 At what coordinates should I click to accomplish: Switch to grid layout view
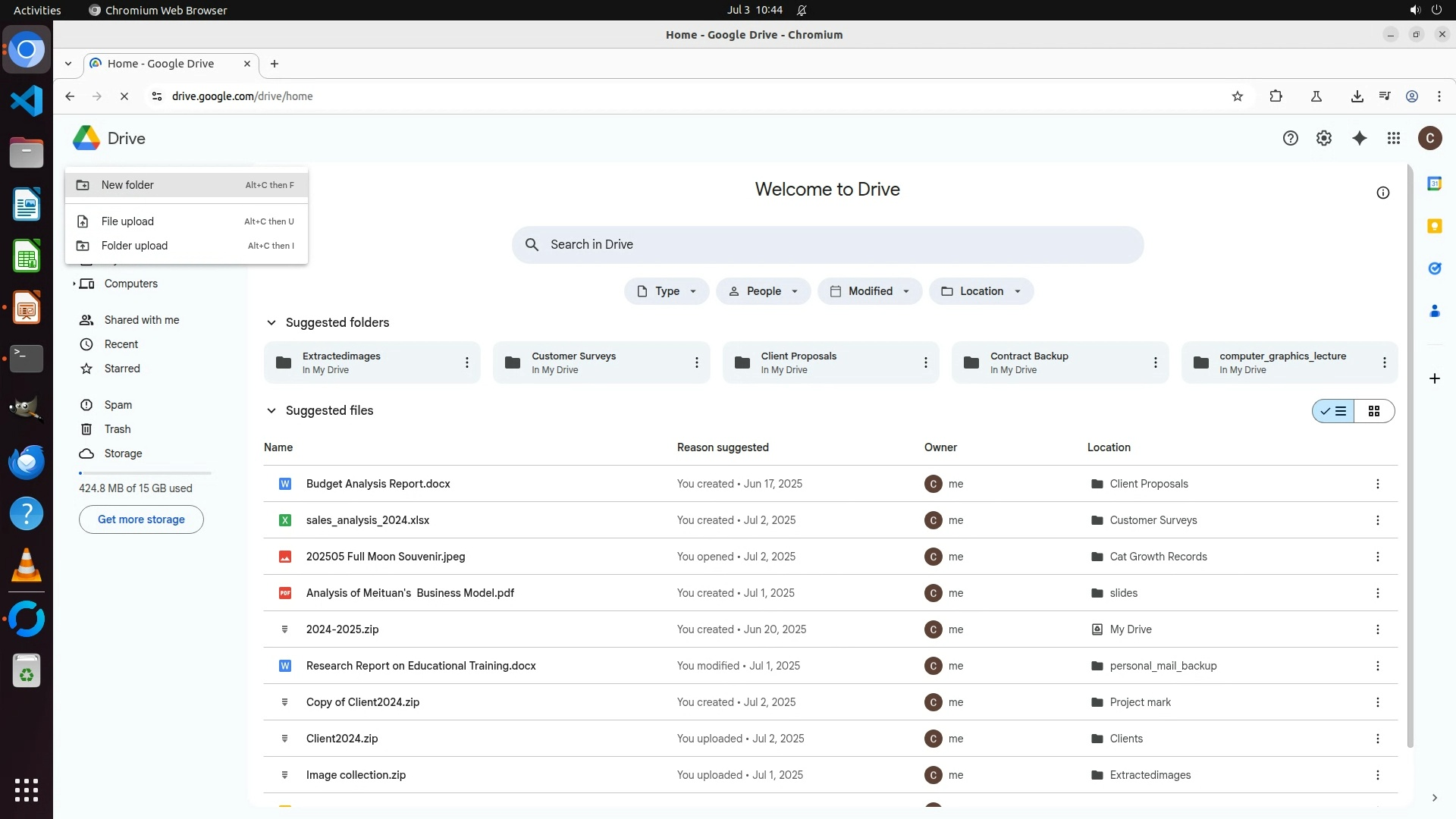point(1374,411)
